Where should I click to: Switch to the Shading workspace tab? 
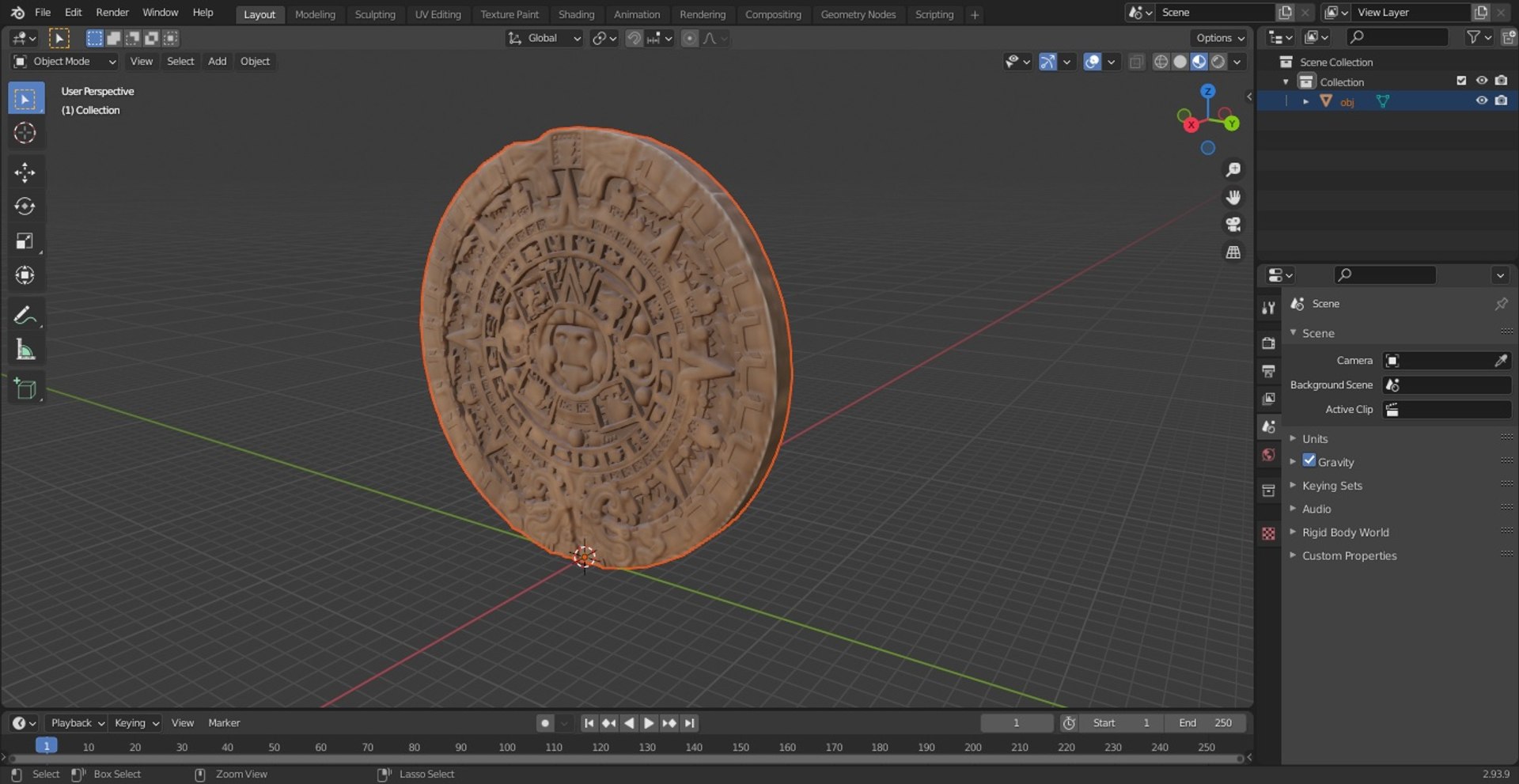[576, 14]
